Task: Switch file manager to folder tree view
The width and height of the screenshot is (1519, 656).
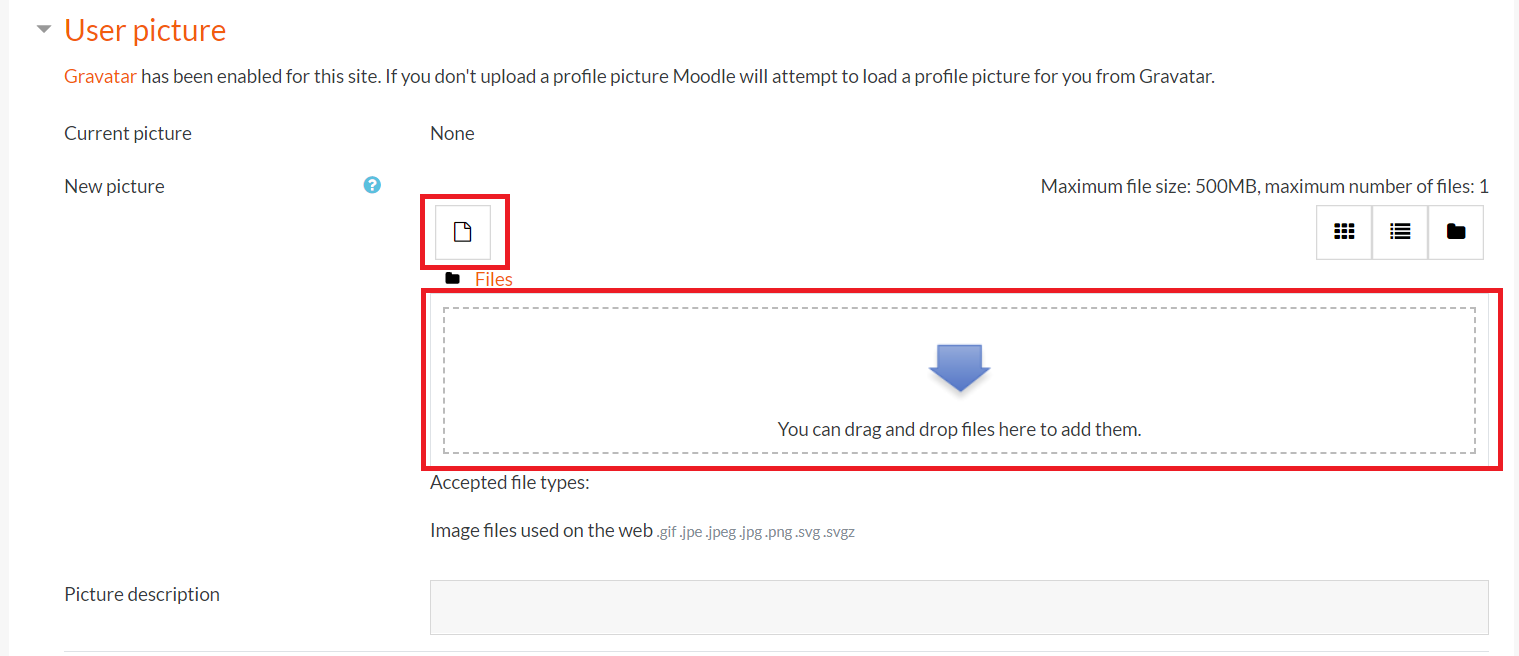Action: (x=1456, y=232)
